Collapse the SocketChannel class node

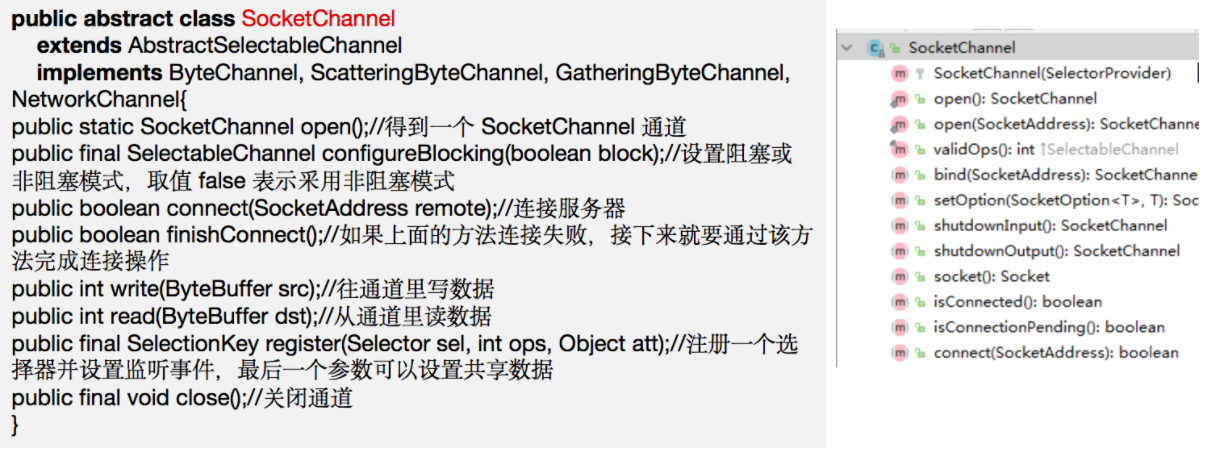(x=849, y=47)
